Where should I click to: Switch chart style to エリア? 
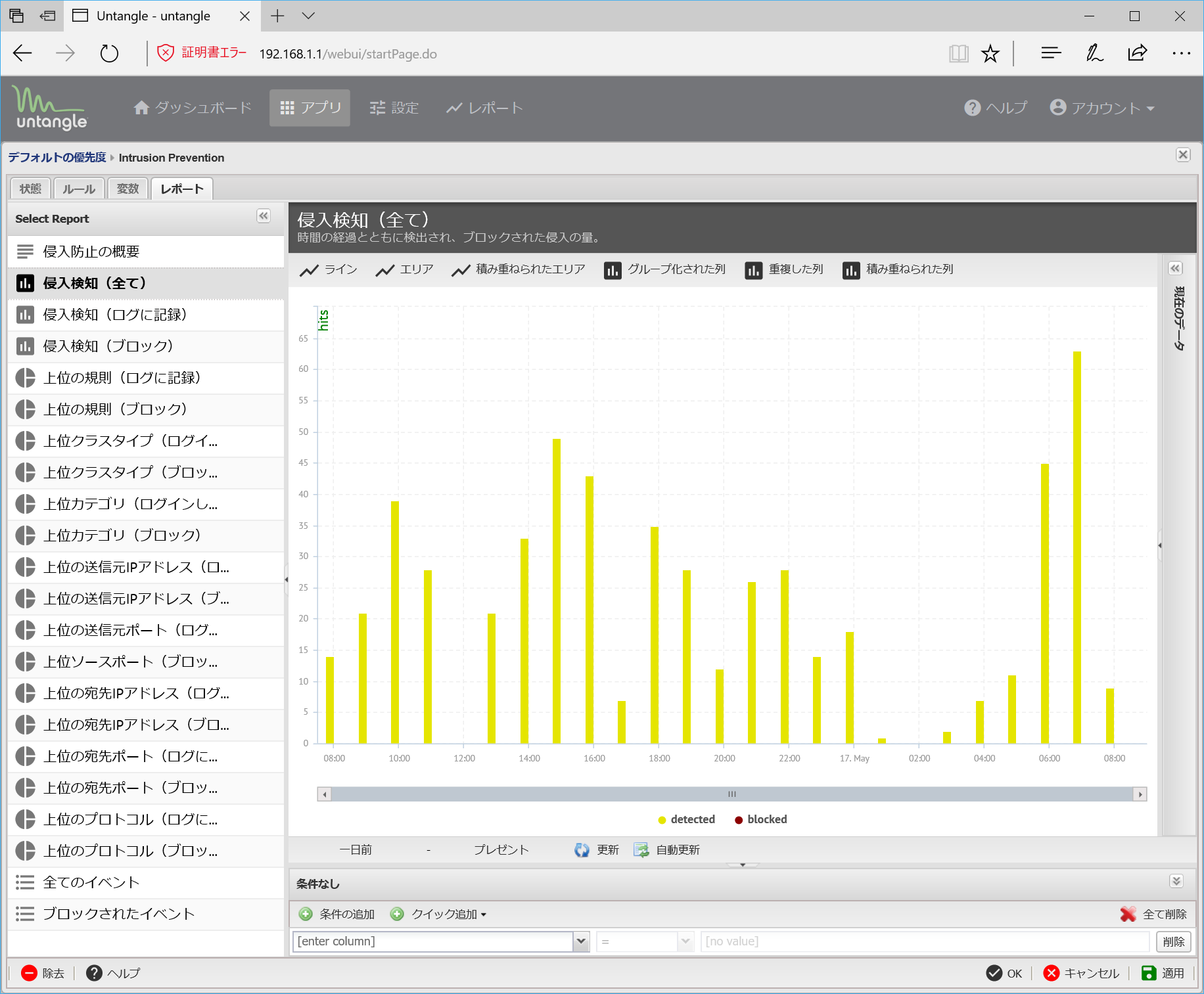[404, 269]
